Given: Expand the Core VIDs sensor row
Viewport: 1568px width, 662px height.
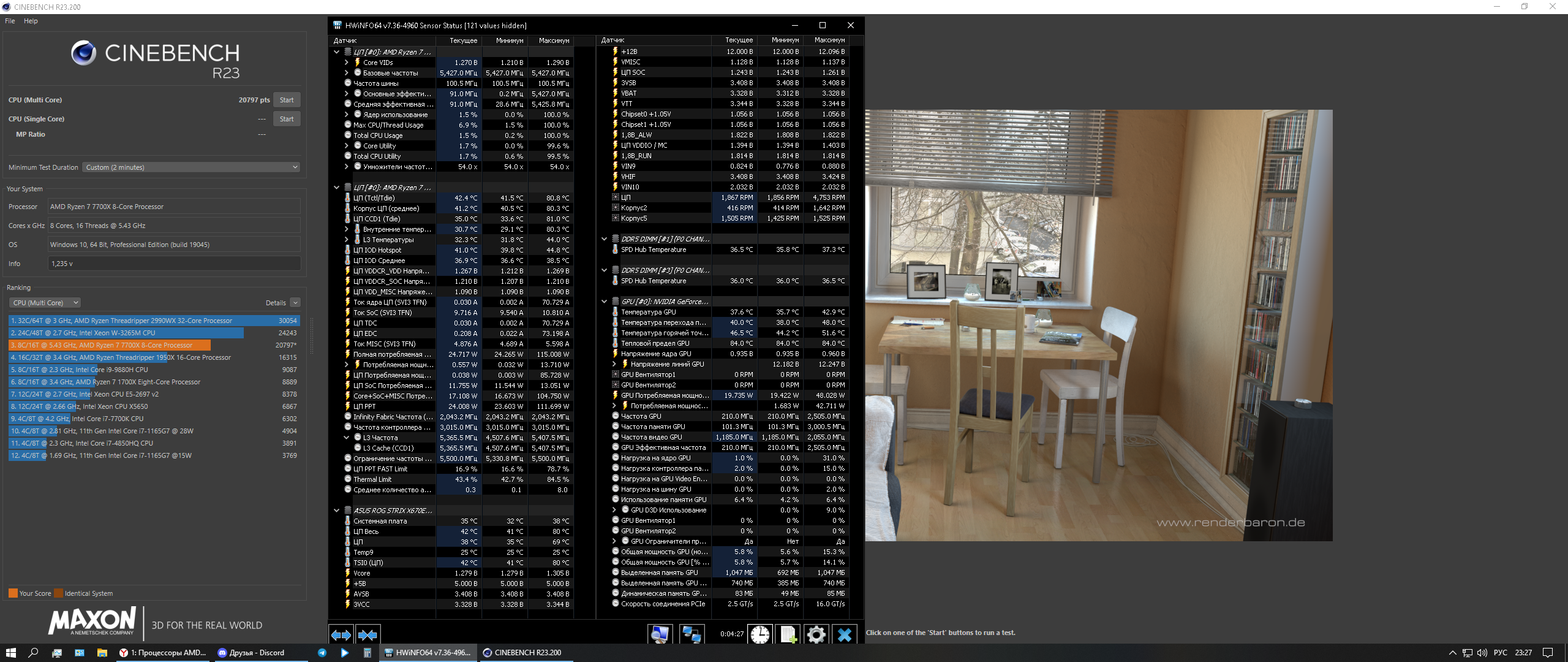Looking at the screenshot, I should (x=346, y=63).
